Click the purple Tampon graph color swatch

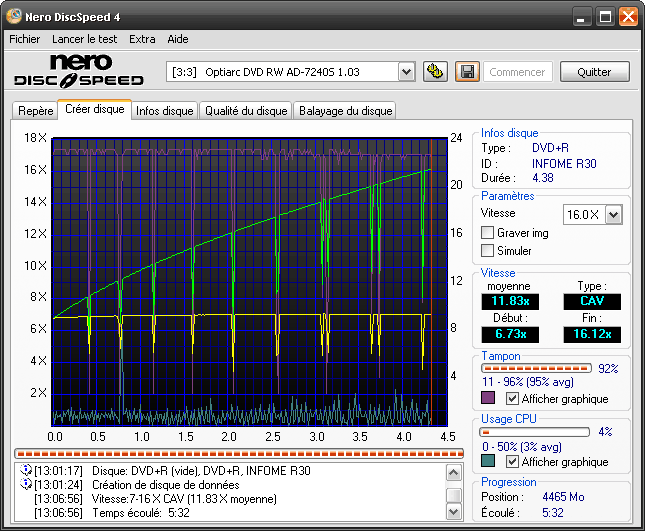488,398
